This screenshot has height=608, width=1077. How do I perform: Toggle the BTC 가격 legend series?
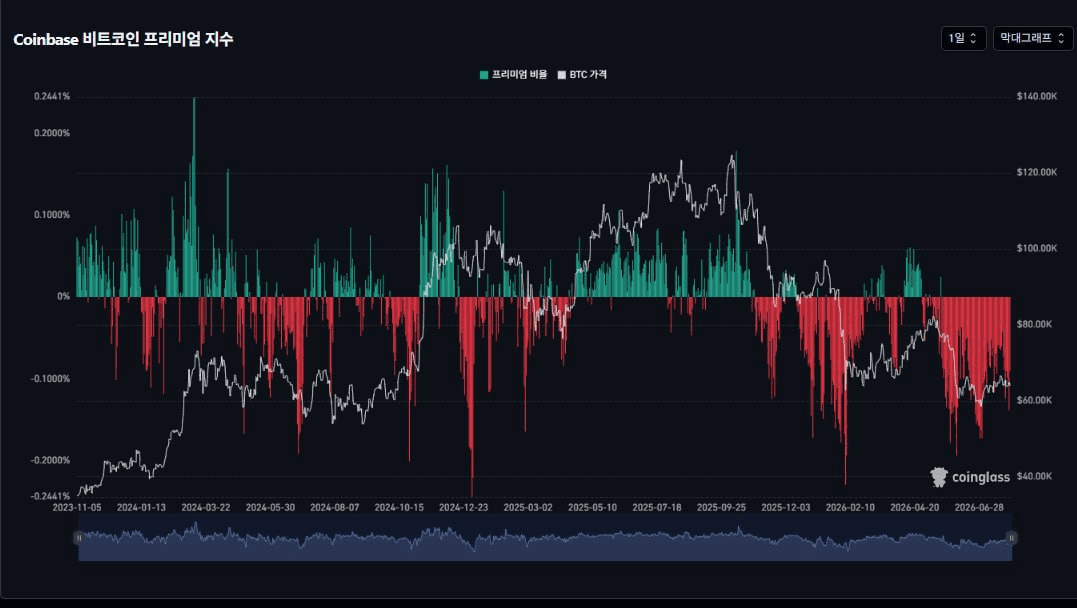(582, 74)
